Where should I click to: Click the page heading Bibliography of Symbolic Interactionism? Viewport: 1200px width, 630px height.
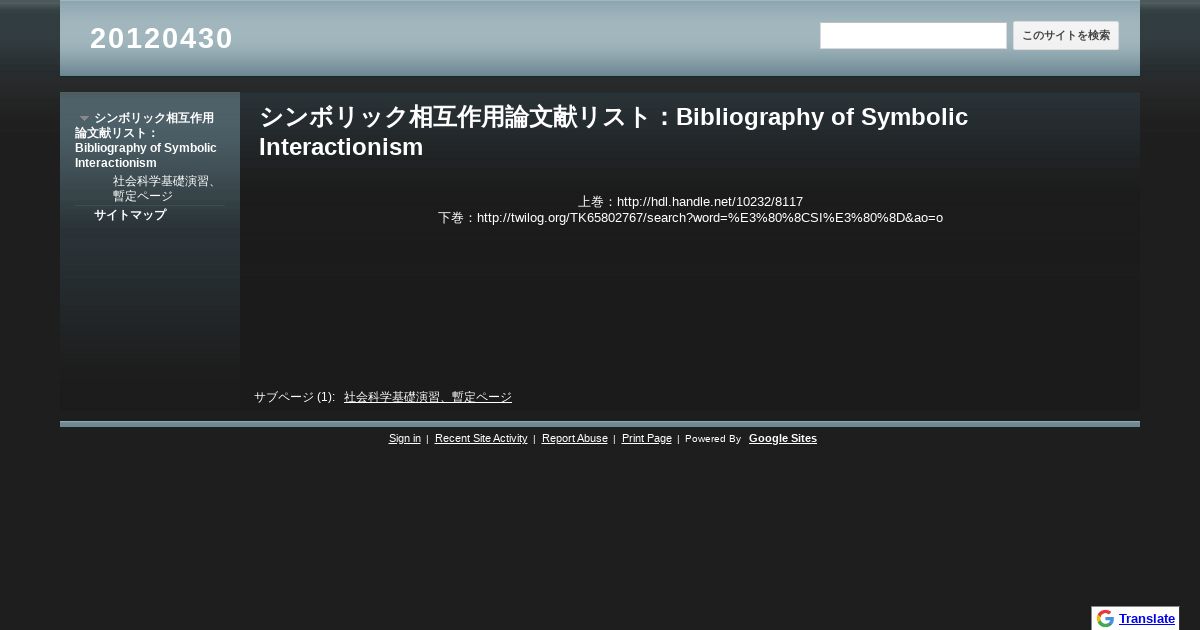pyautogui.click(x=613, y=132)
